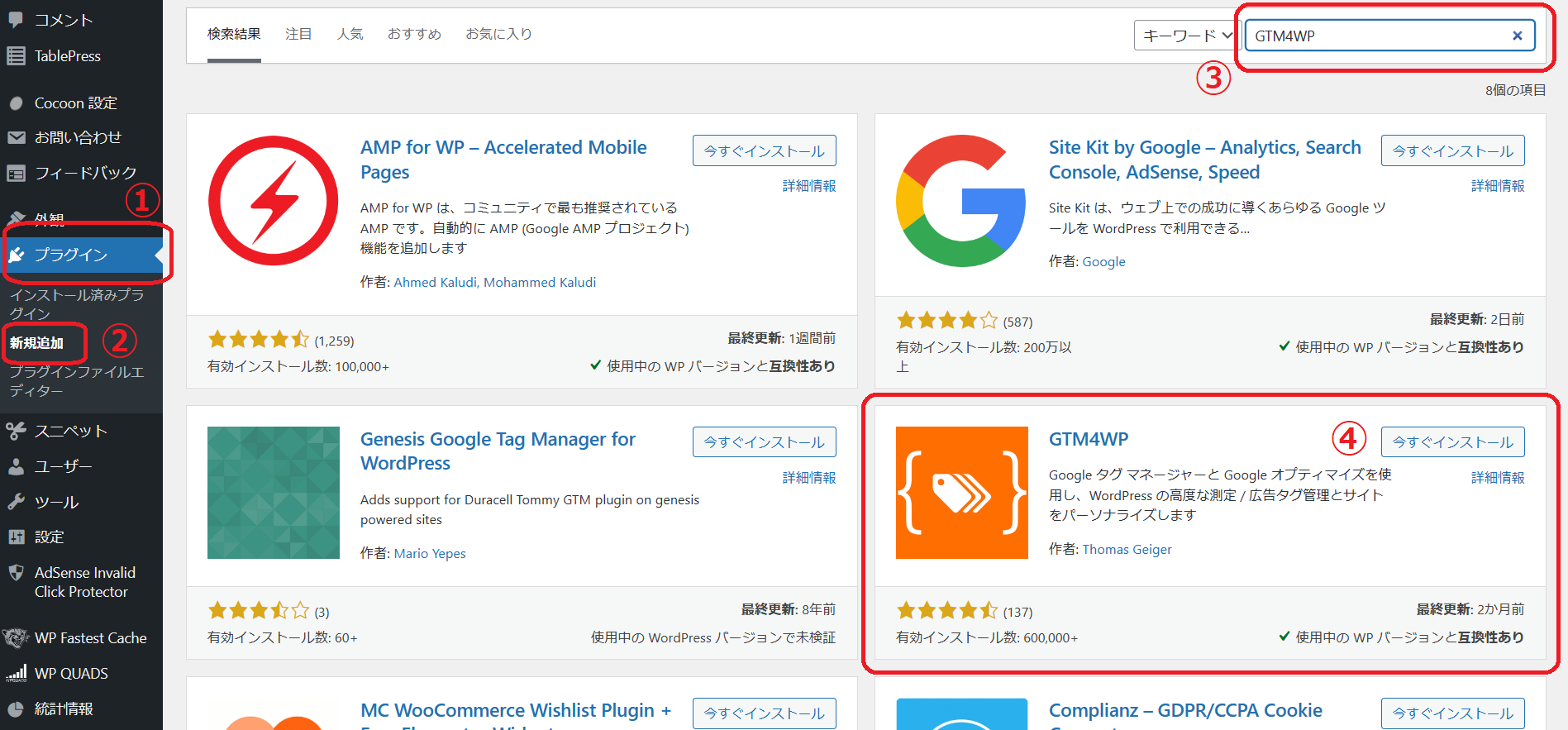The width and height of the screenshot is (1568, 730).
Task: Click the Comments speech-bubble icon in sidebar
Action: [16, 20]
